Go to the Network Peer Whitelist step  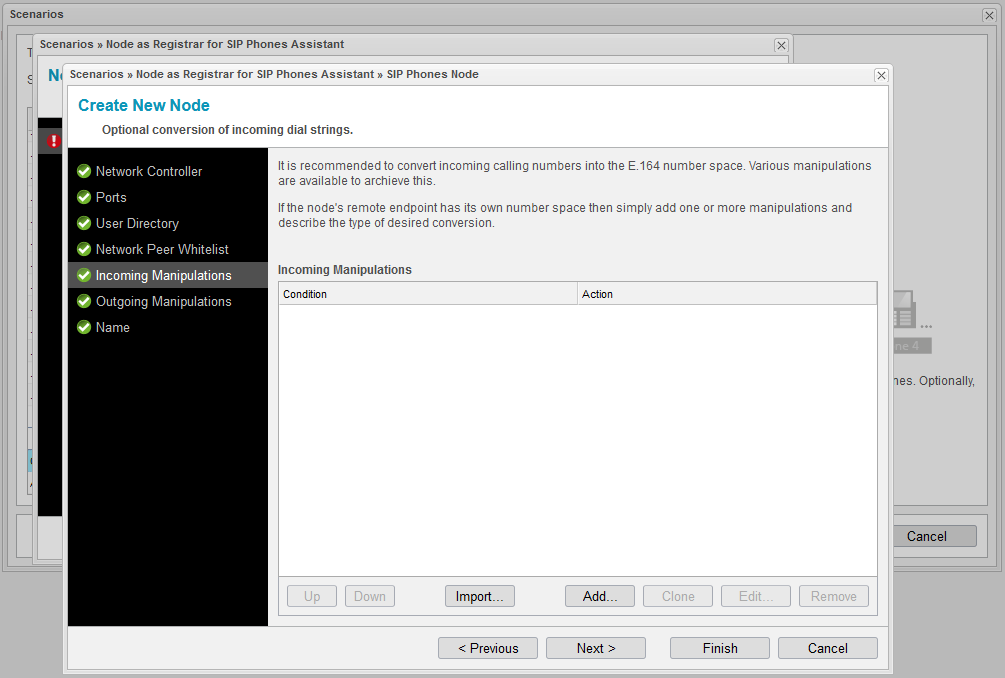162,250
